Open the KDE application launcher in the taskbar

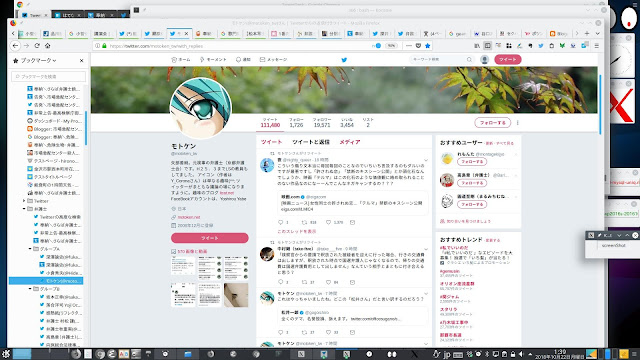(6, 354)
